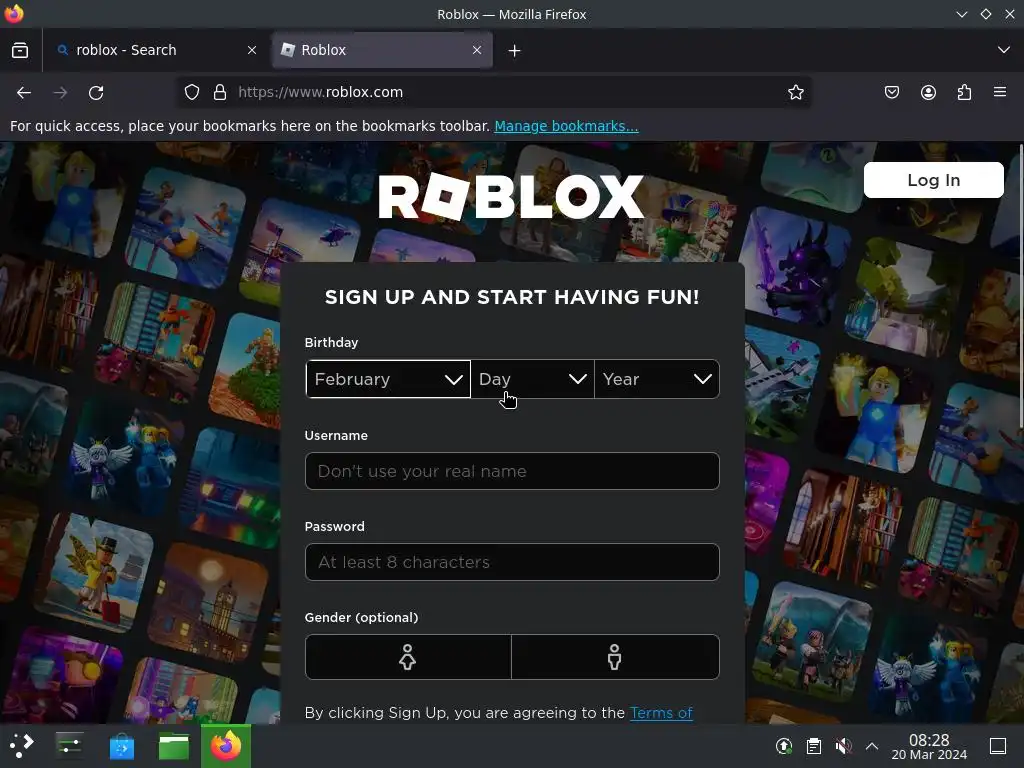Open the February month dropdown

(388, 379)
